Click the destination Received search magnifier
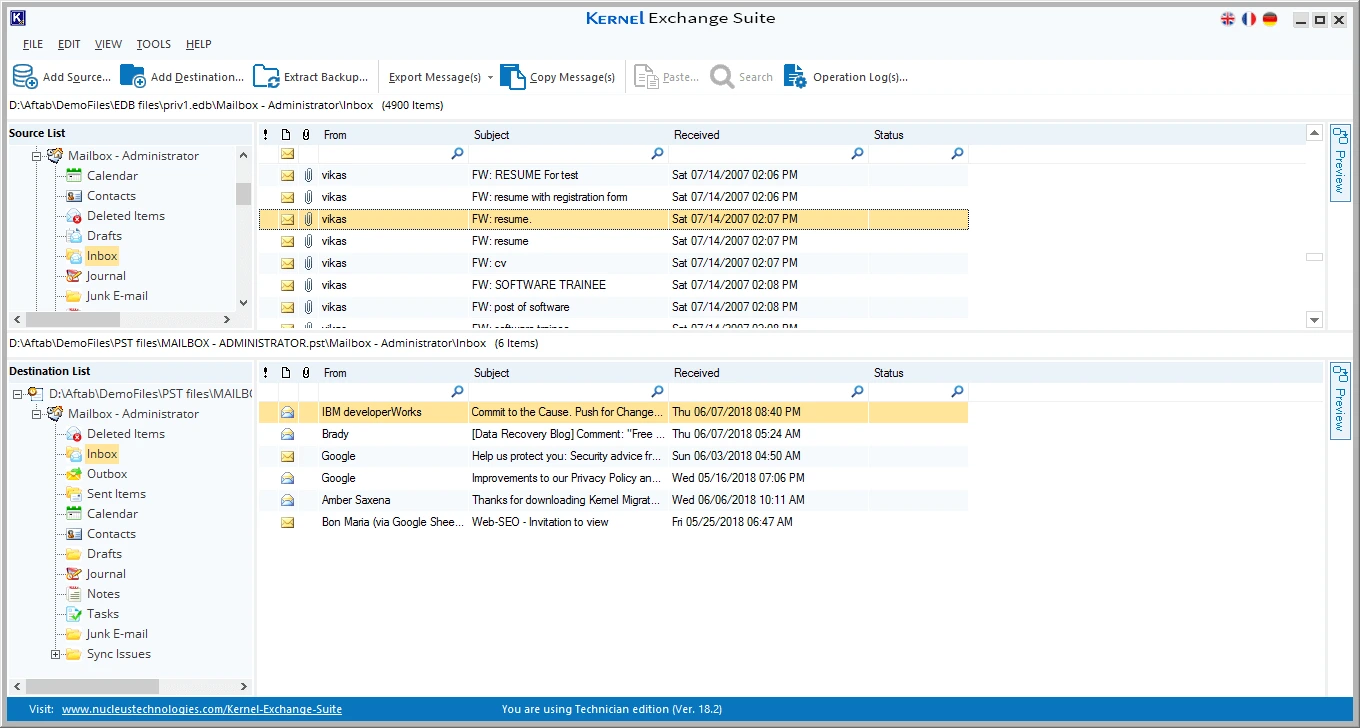 click(x=858, y=392)
